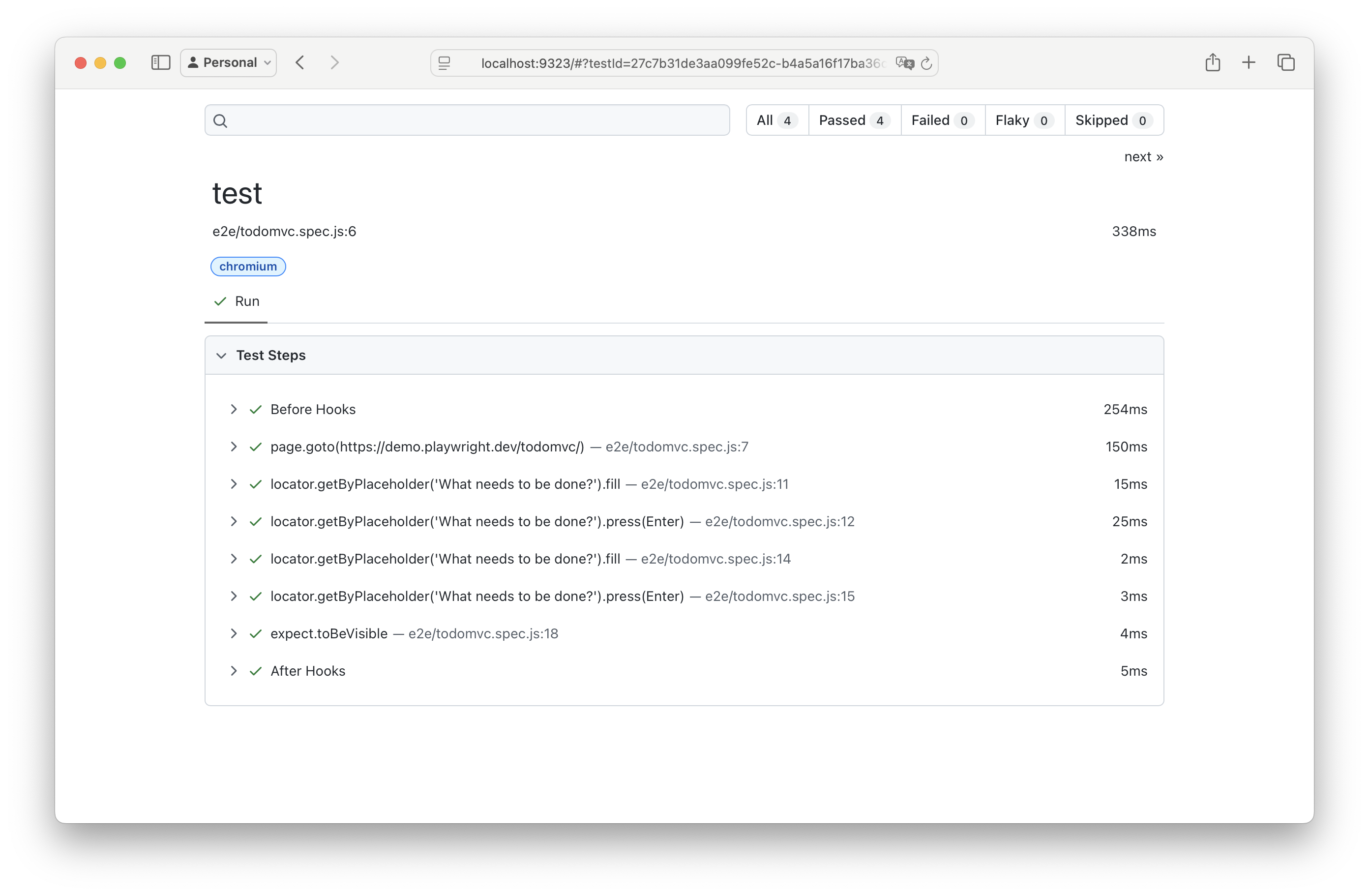The image size is (1369, 896).
Task: Click the chromium project badge
Action: click(248, 266)
